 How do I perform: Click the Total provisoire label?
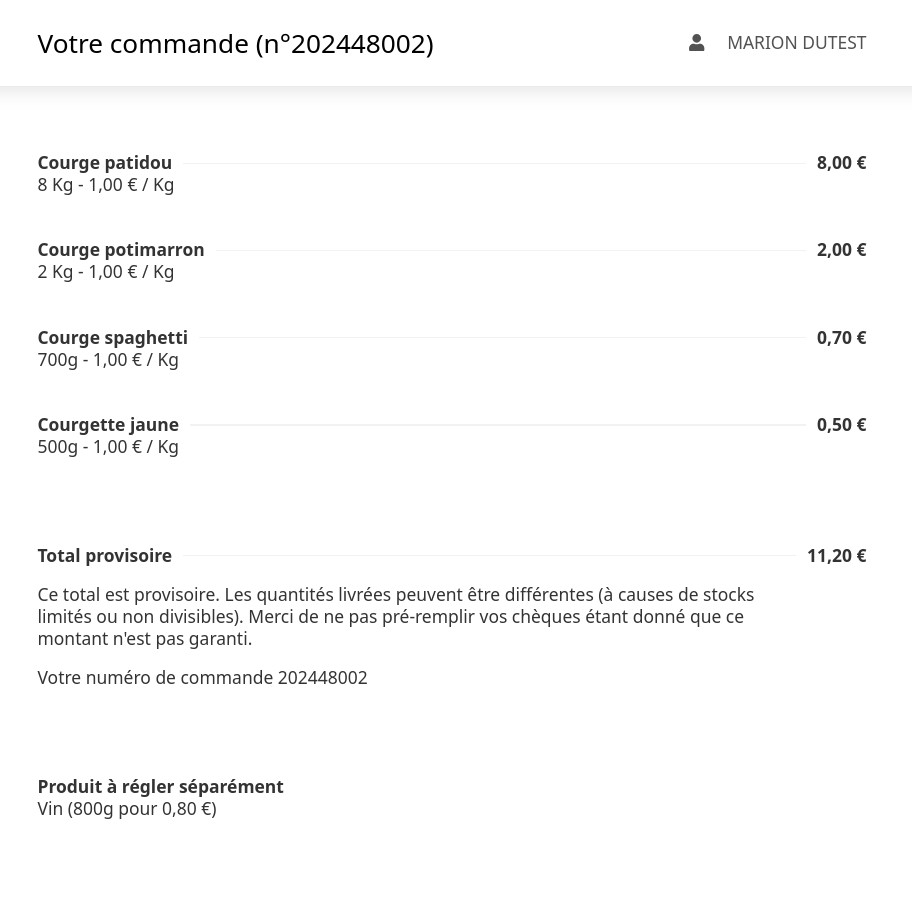tap(105, 555)
